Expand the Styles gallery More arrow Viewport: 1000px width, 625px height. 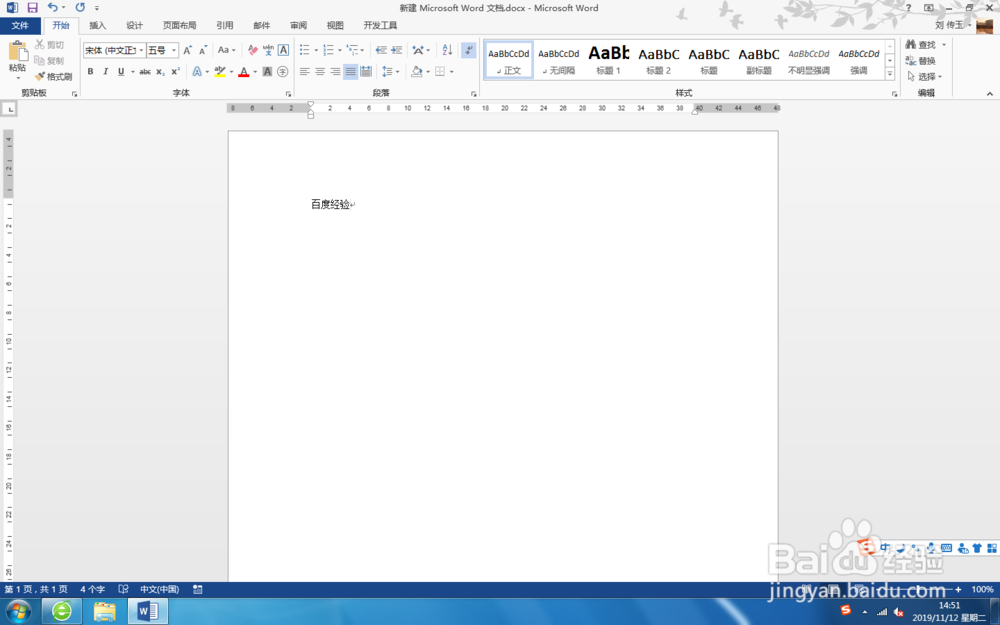coord(890,74)
